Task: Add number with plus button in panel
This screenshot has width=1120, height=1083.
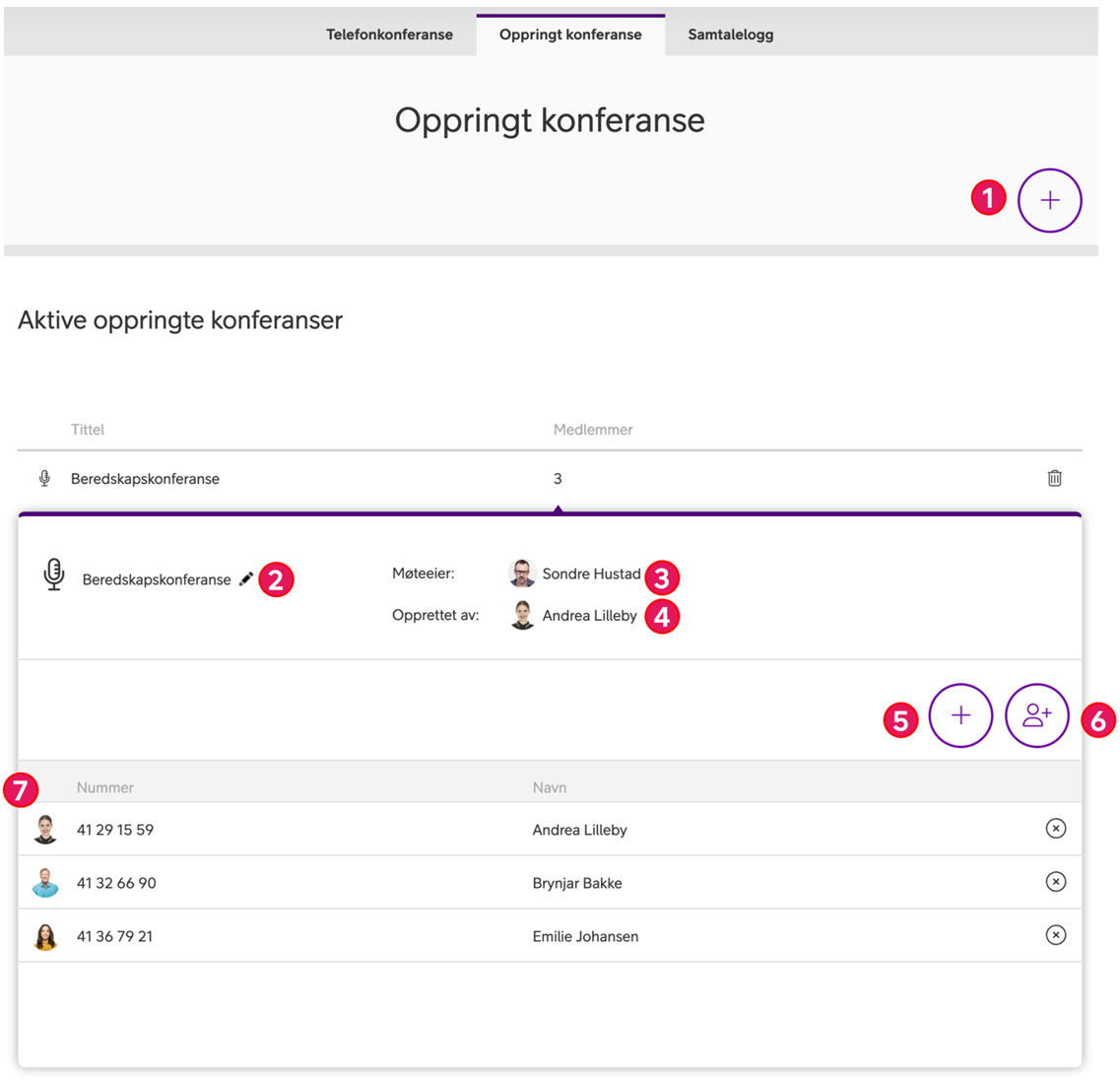Action: coord(960,715)
